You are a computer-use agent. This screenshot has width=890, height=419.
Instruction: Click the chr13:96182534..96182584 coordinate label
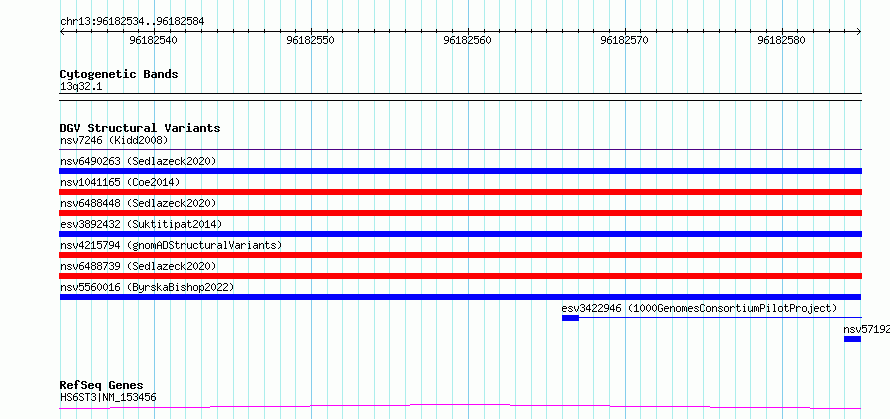[132, 22]
